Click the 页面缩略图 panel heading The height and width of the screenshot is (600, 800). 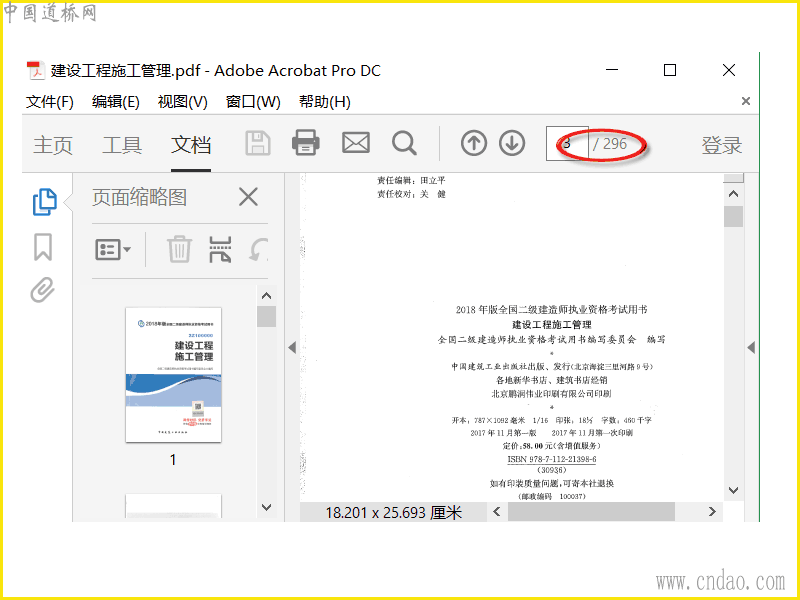coord(139,197)
